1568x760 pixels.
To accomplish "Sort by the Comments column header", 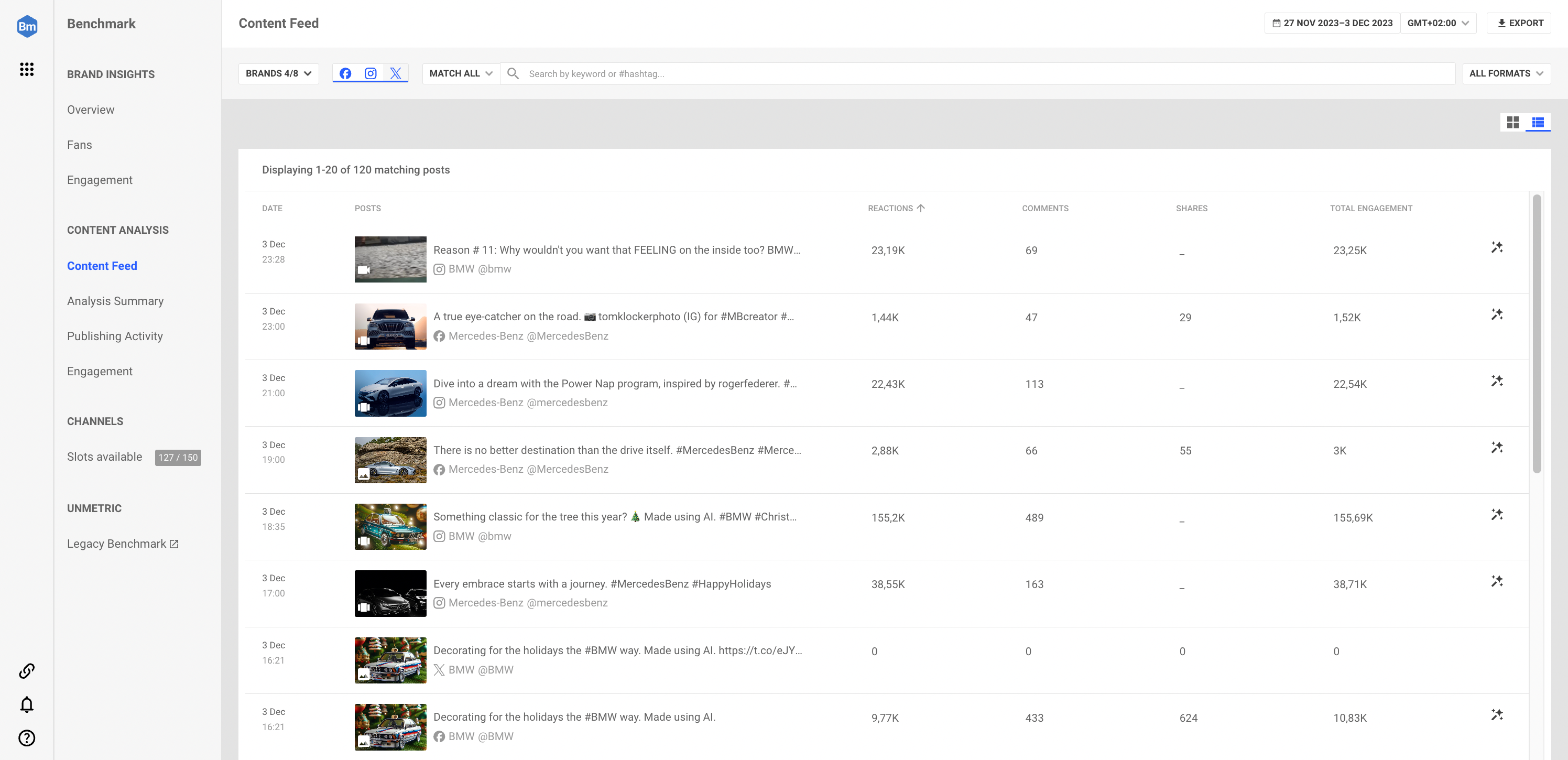I will [1044, 208].
